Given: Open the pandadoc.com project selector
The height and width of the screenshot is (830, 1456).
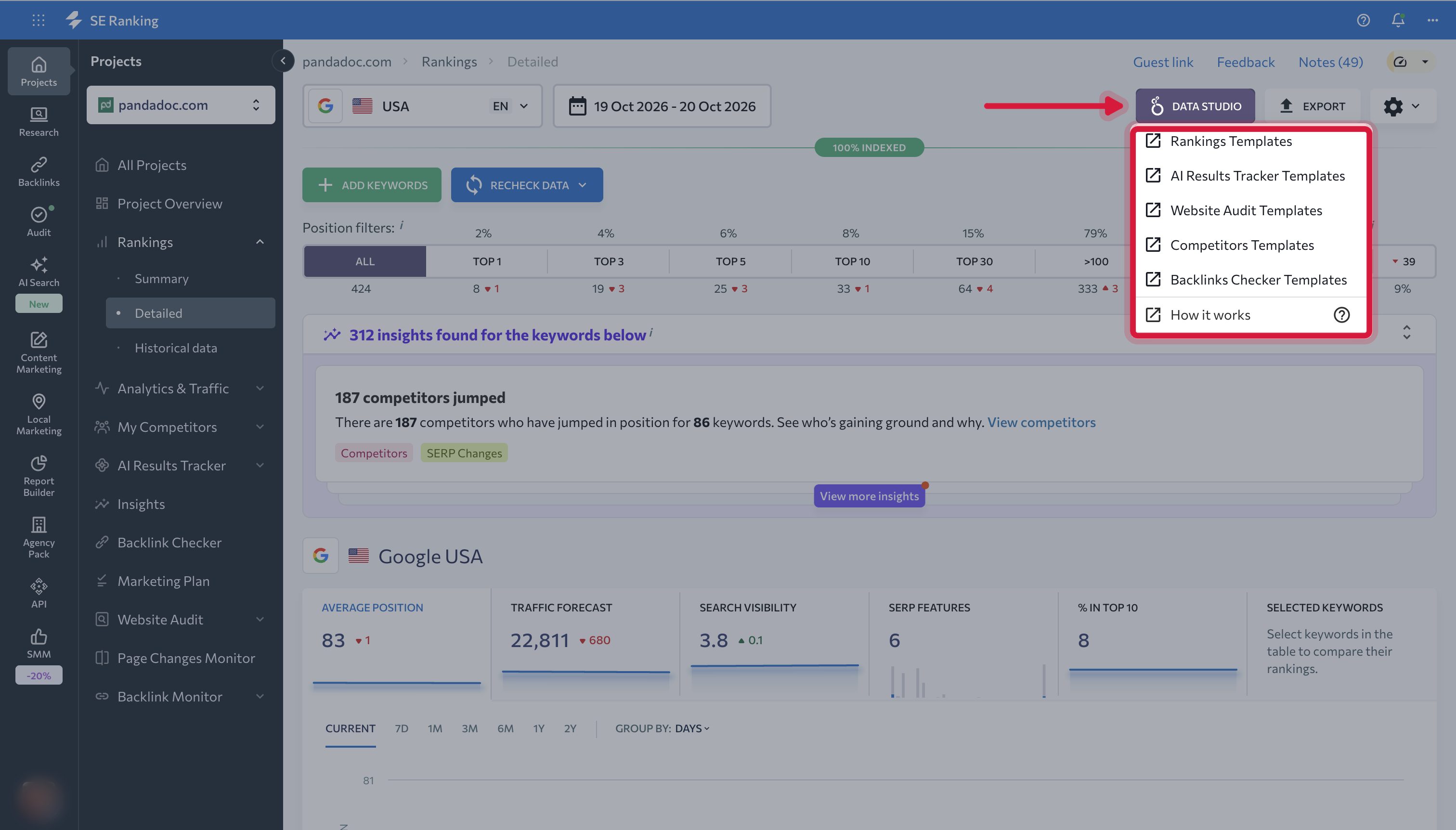Looking at the screenshot, I should click(181, 105).
